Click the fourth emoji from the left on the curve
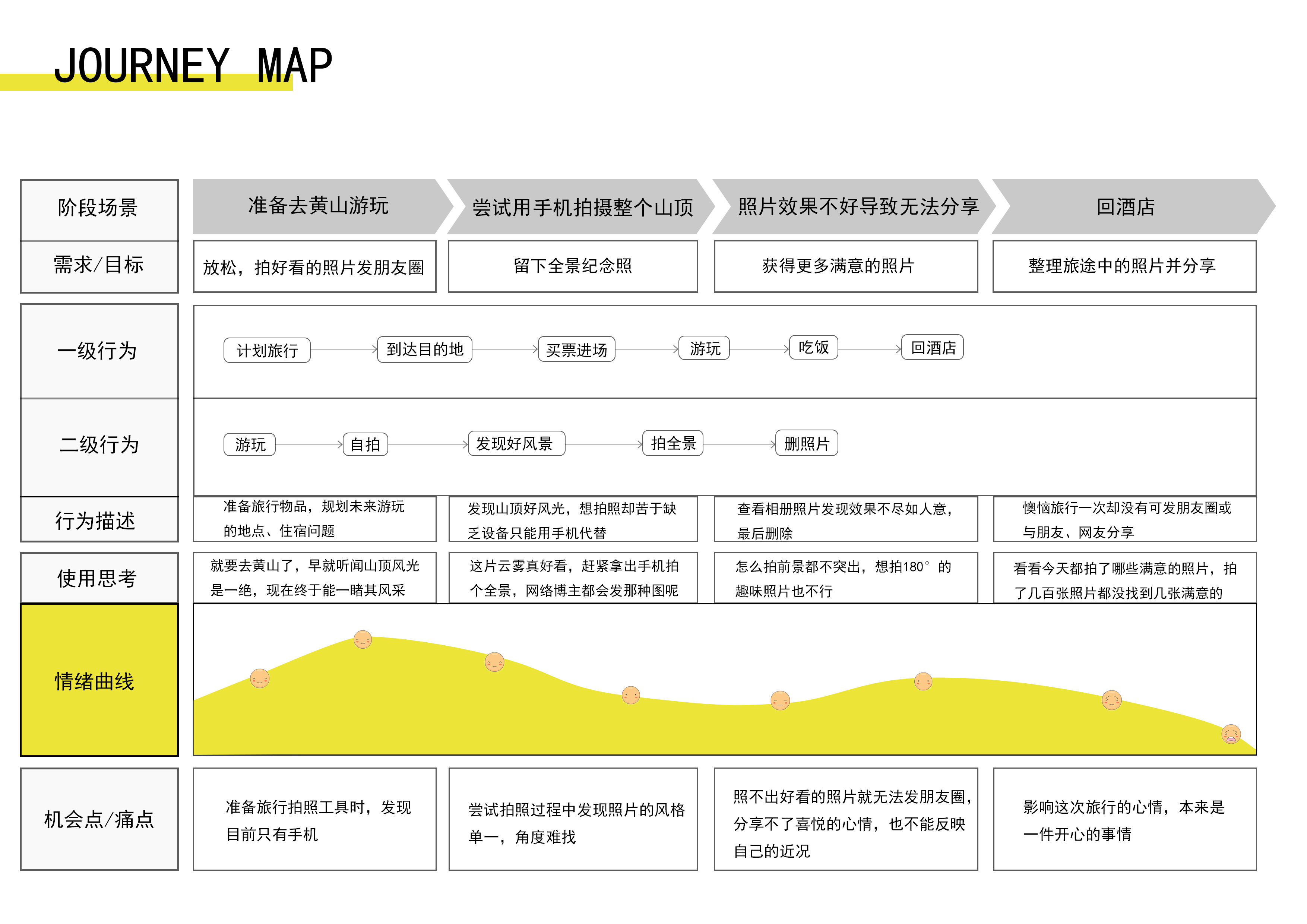This screenshot has height=924, width=1307. (x=631, y=694)
